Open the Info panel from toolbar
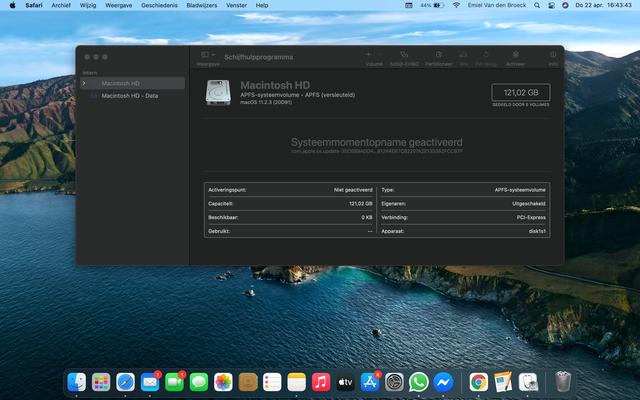The width and height of the screenshot is (640, 400). click(x=553, y=55)
